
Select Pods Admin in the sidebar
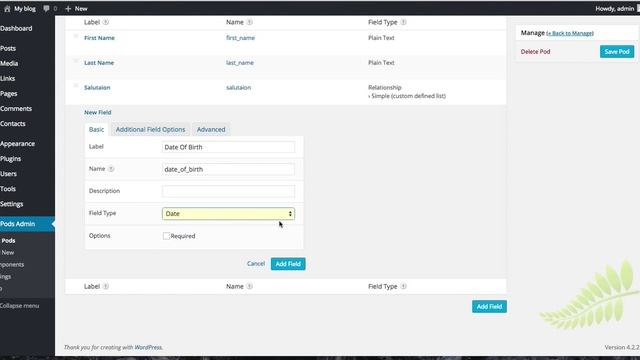(27, 224)
